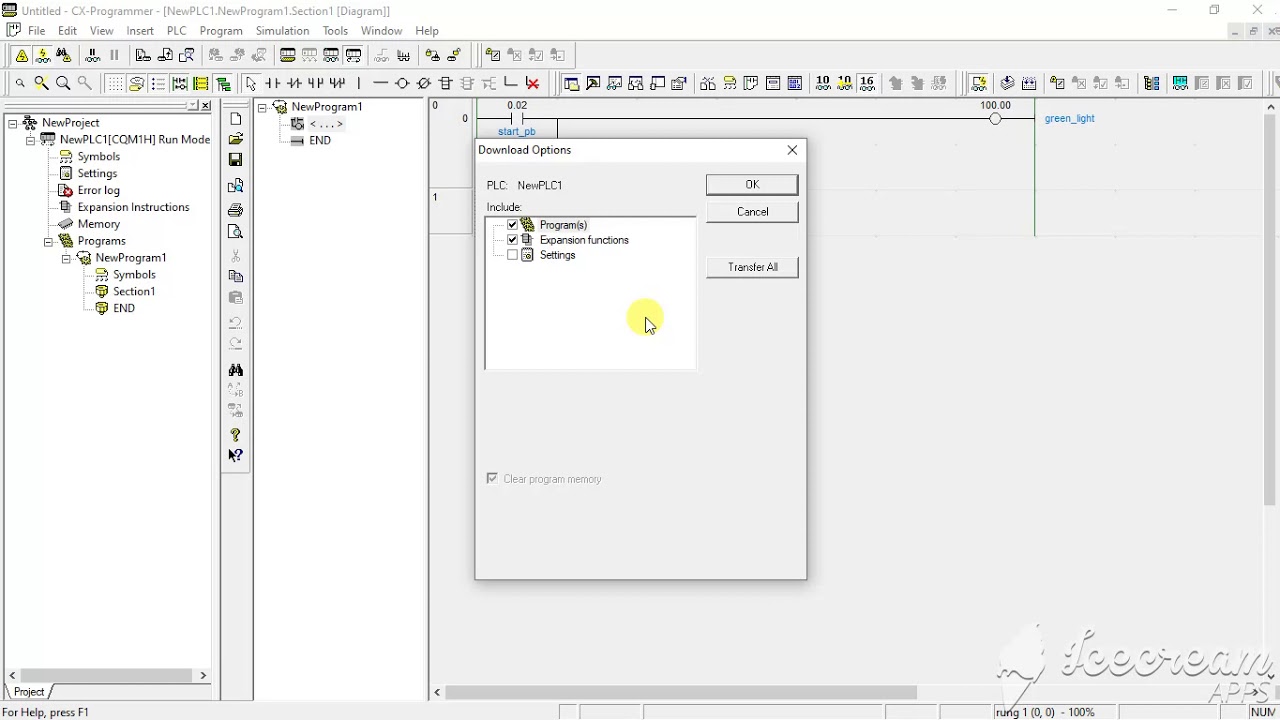The width and height of the screenshot is (1280, 720).
Task: Click the Save floppy disk icon
Action: 236,160
